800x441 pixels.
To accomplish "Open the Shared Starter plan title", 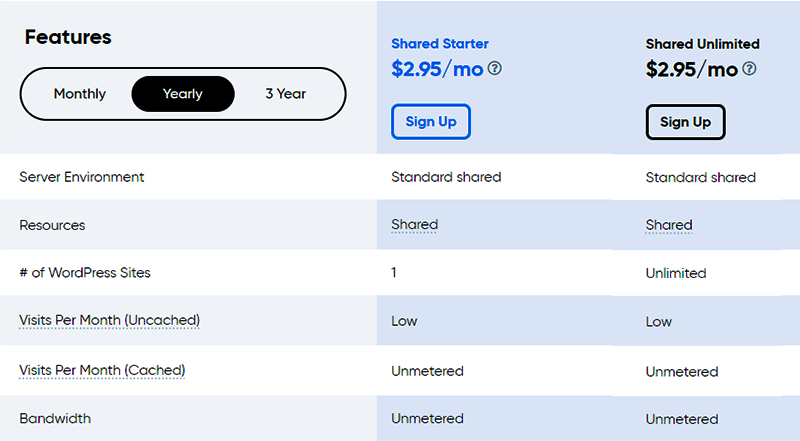I will (x=440, y=44).
